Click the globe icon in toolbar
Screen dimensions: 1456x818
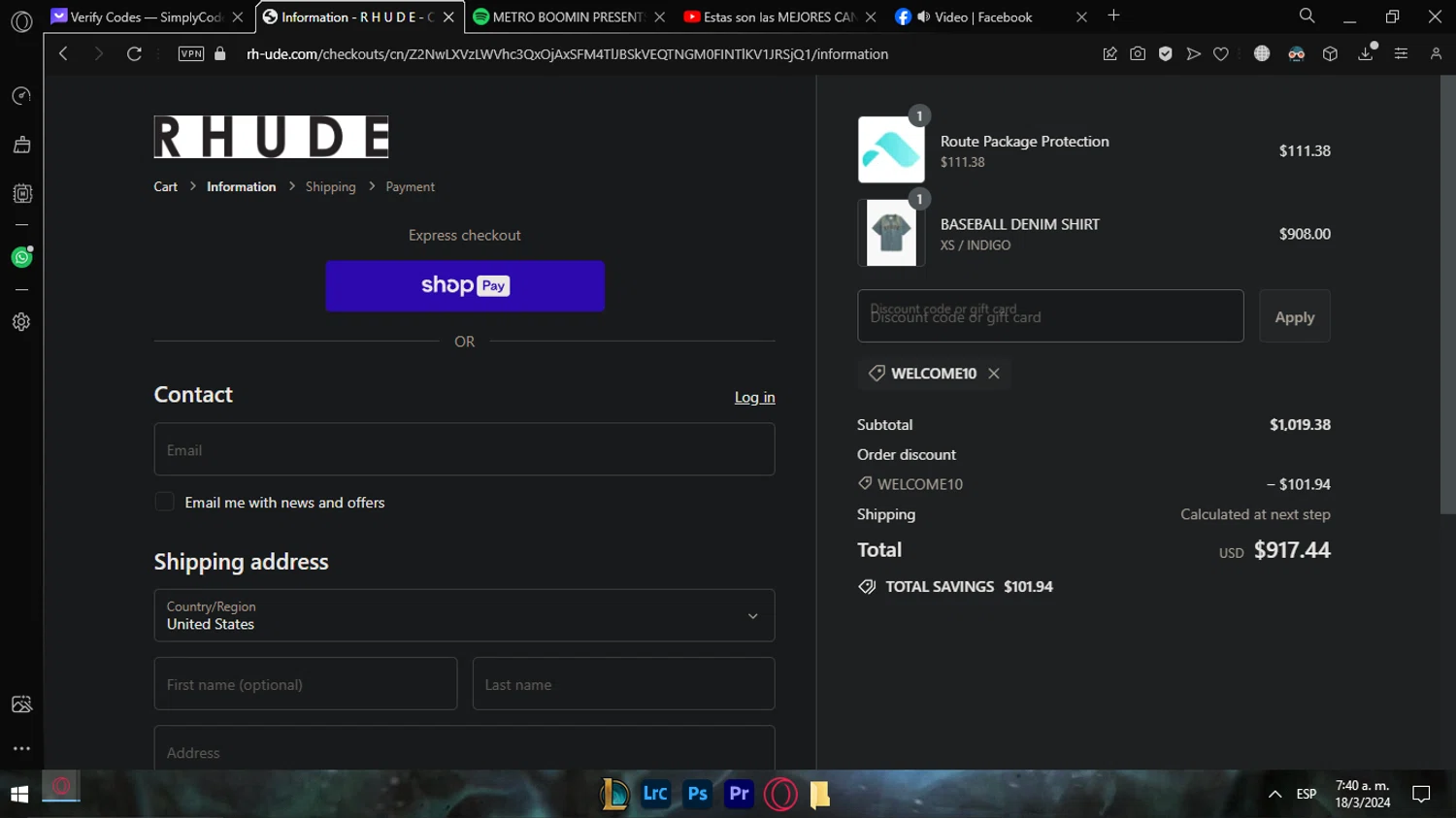1262,54
